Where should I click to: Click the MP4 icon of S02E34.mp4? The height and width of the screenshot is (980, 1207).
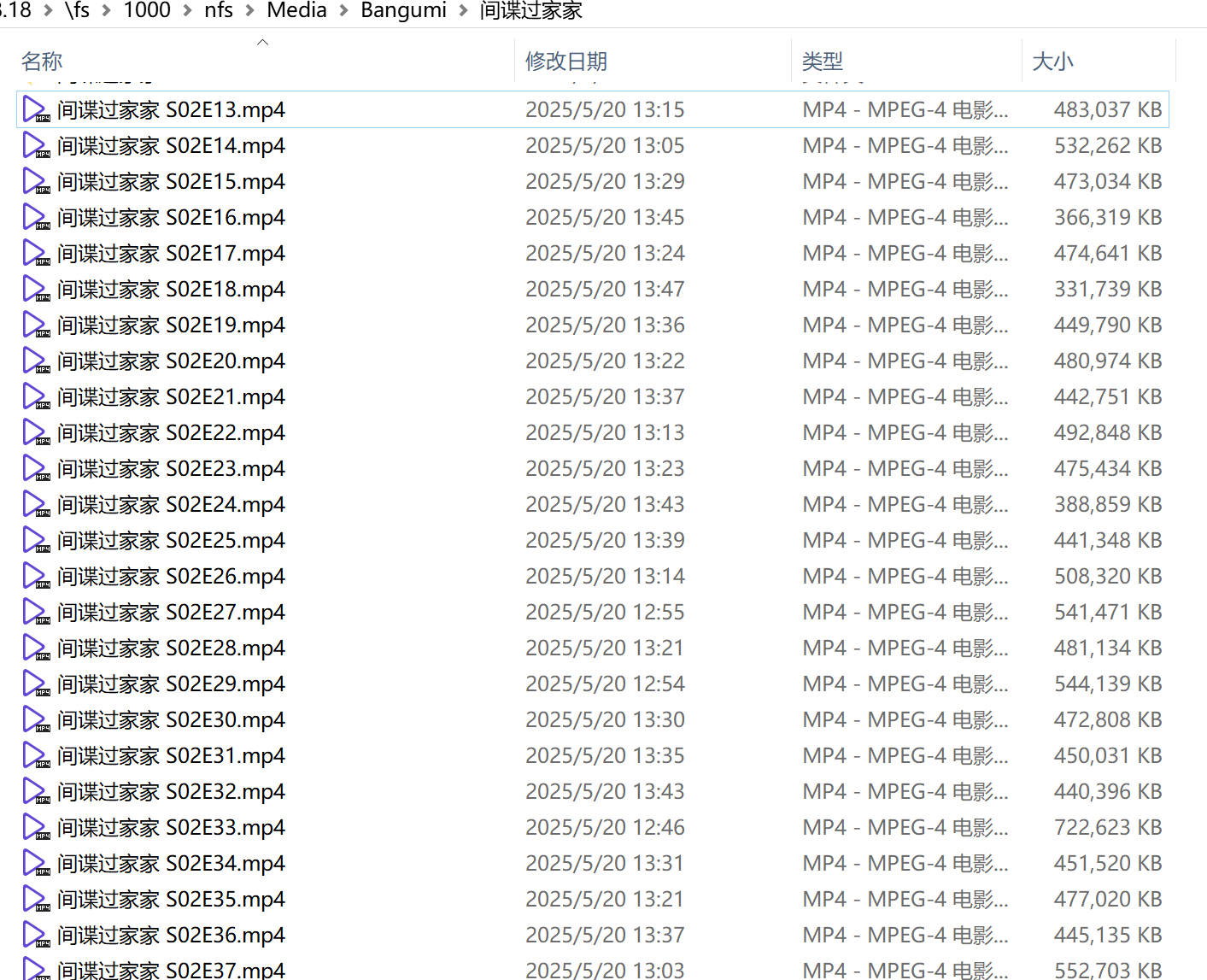[x=36, y=863]
